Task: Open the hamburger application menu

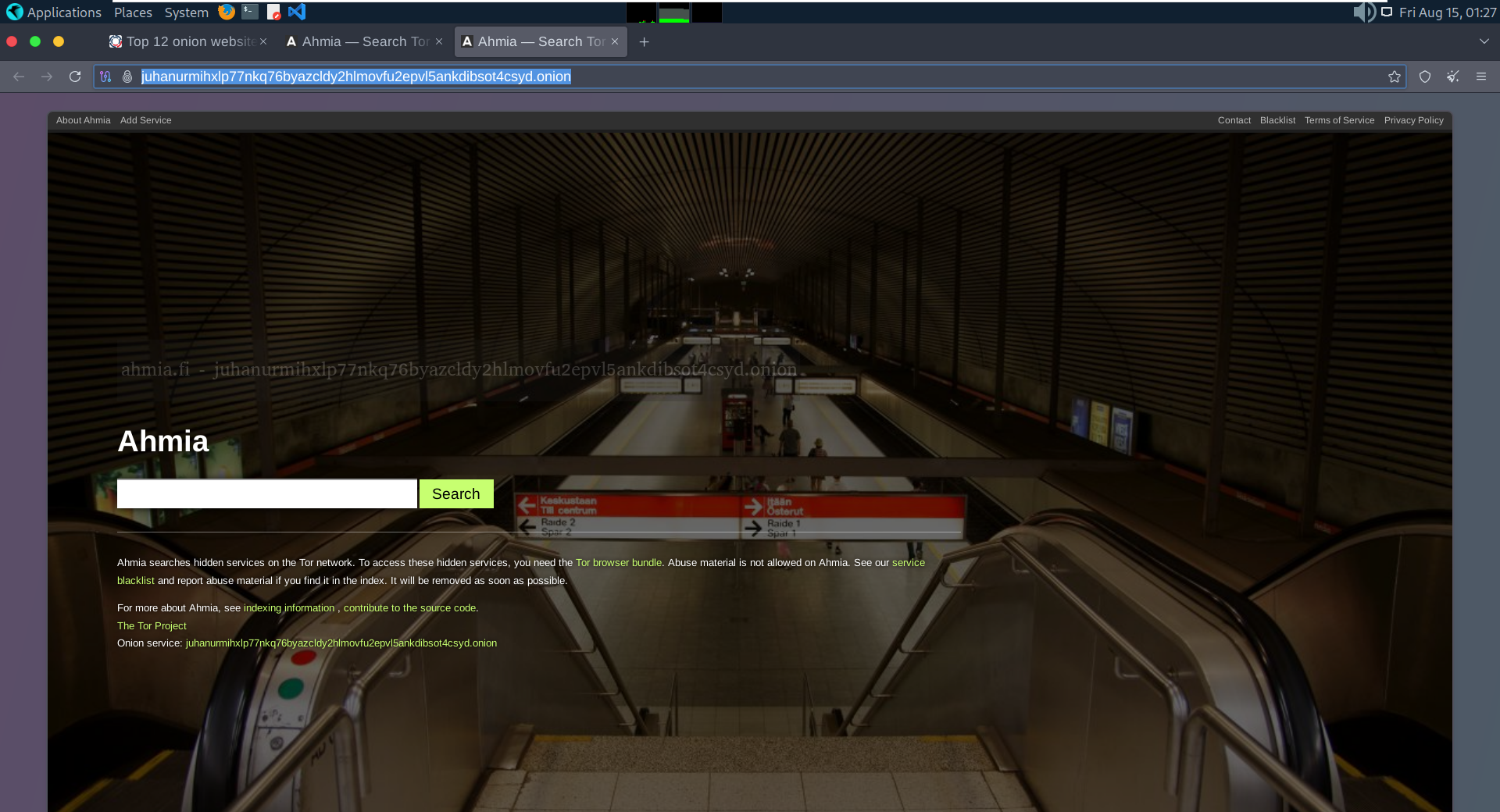Action: pos(1481,77)
